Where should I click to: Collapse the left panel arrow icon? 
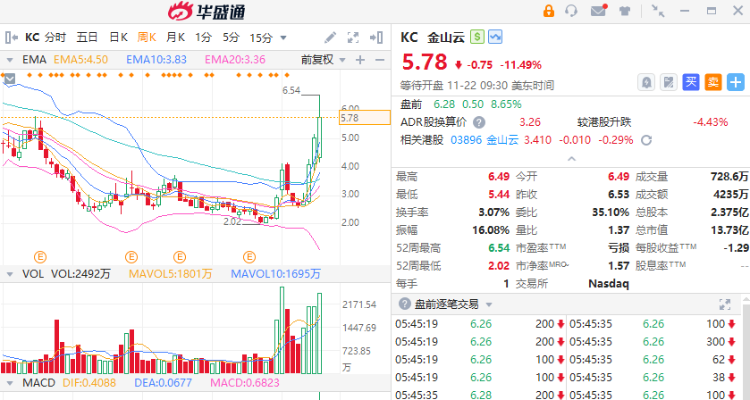click(11, 37)
